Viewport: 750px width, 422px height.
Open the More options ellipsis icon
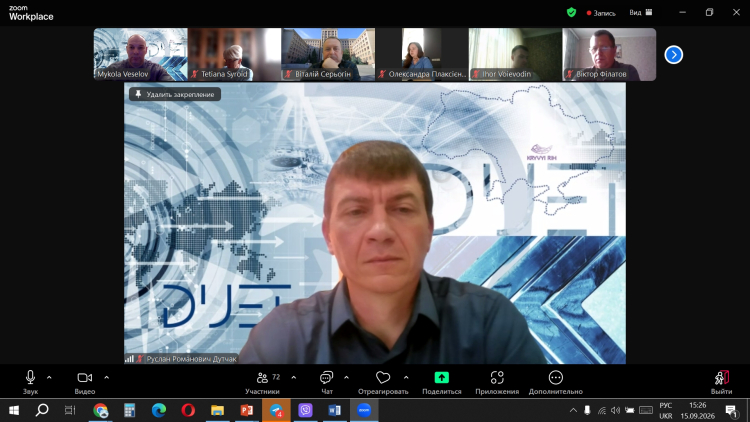click(x=555, y=378)
